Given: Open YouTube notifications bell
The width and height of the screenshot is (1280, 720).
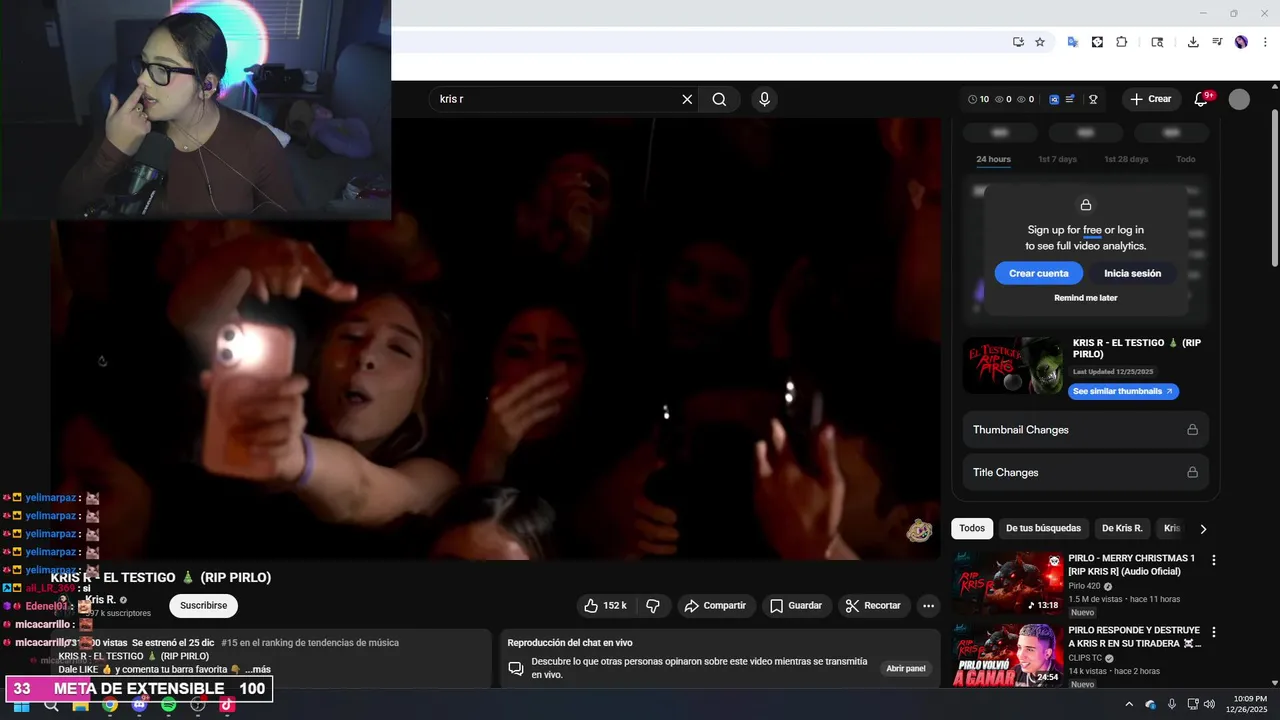Looking at the screenshot, I should [1201, 99].
